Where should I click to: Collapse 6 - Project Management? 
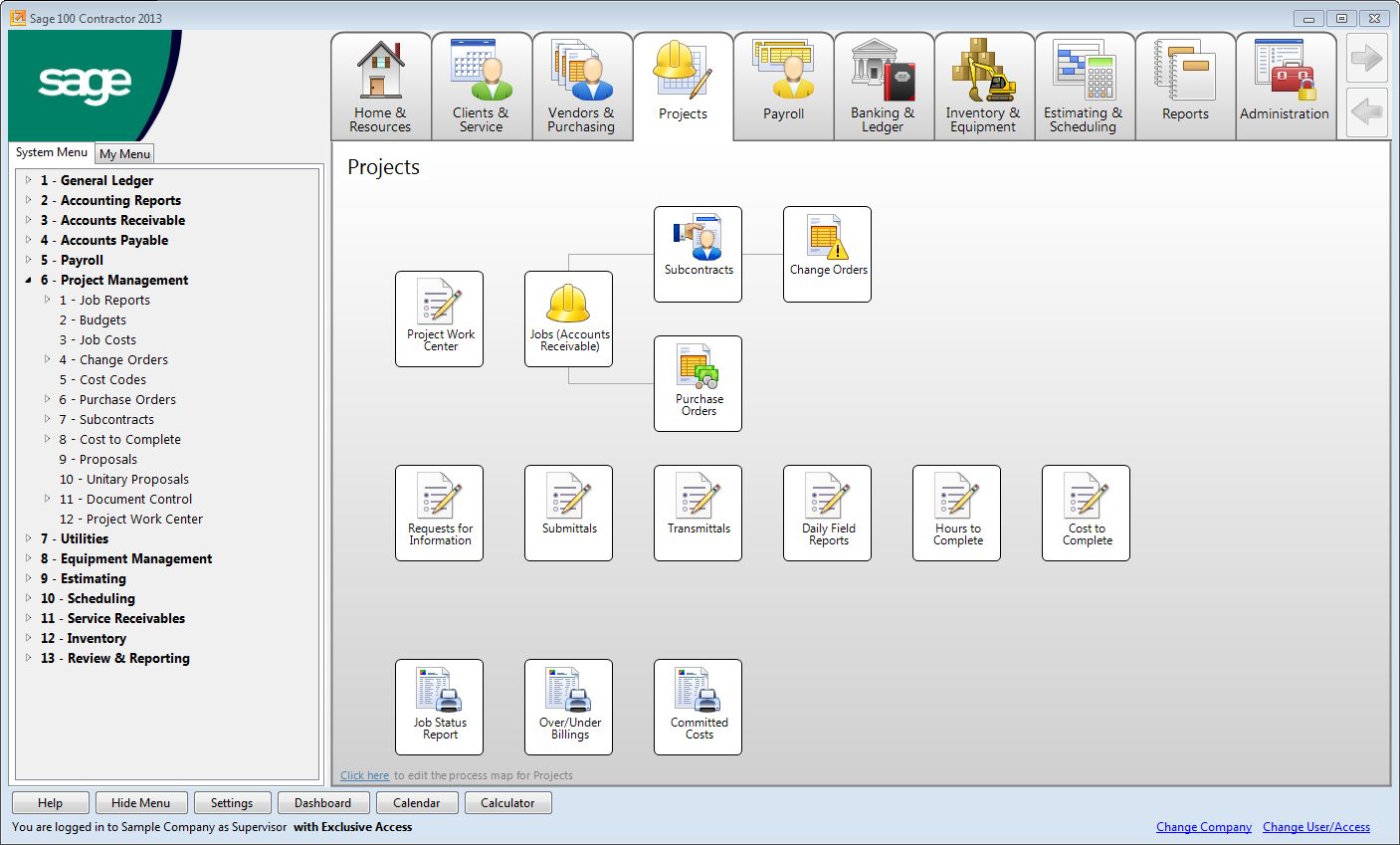[x=29, y=280]
